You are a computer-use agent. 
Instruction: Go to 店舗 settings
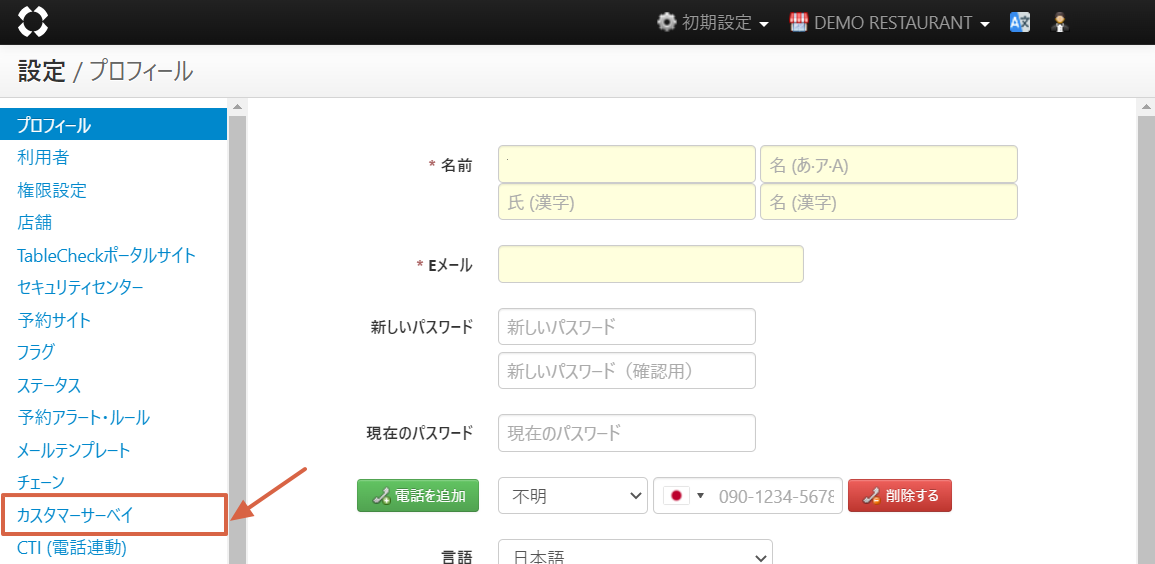pyautogui.click(x=35, y=222)
